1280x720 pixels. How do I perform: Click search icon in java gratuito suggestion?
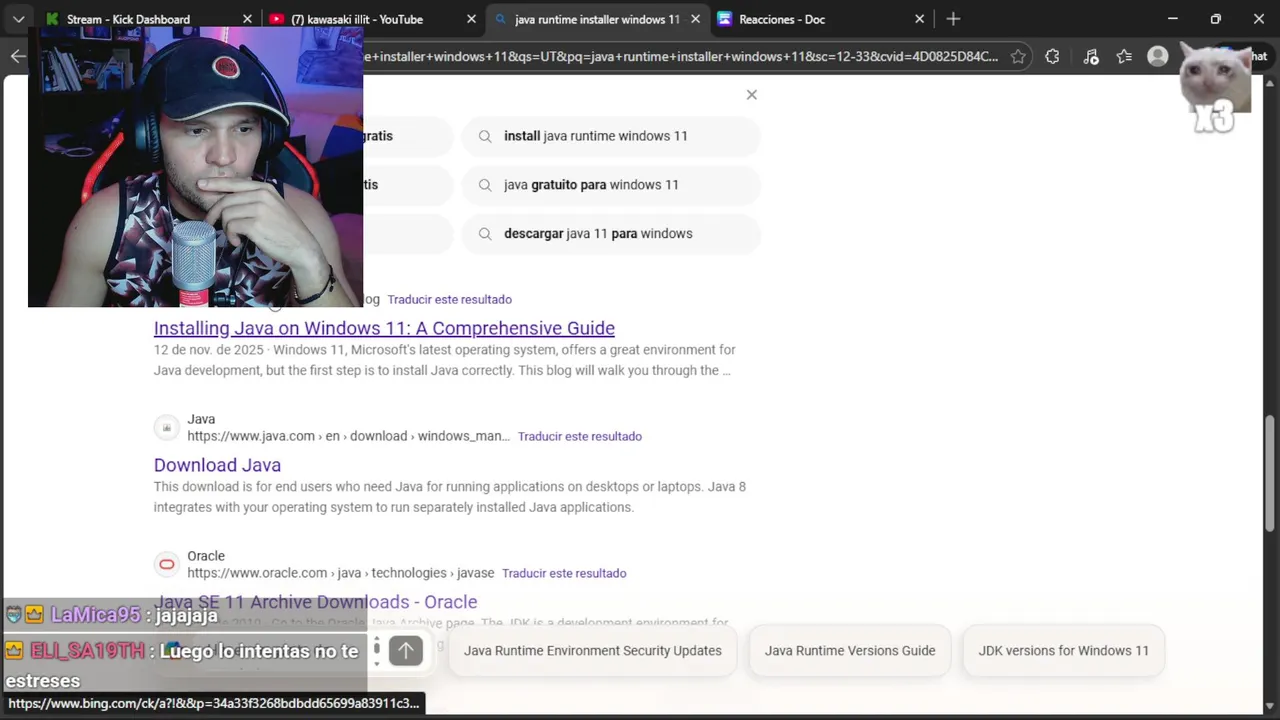click(485, 185)
